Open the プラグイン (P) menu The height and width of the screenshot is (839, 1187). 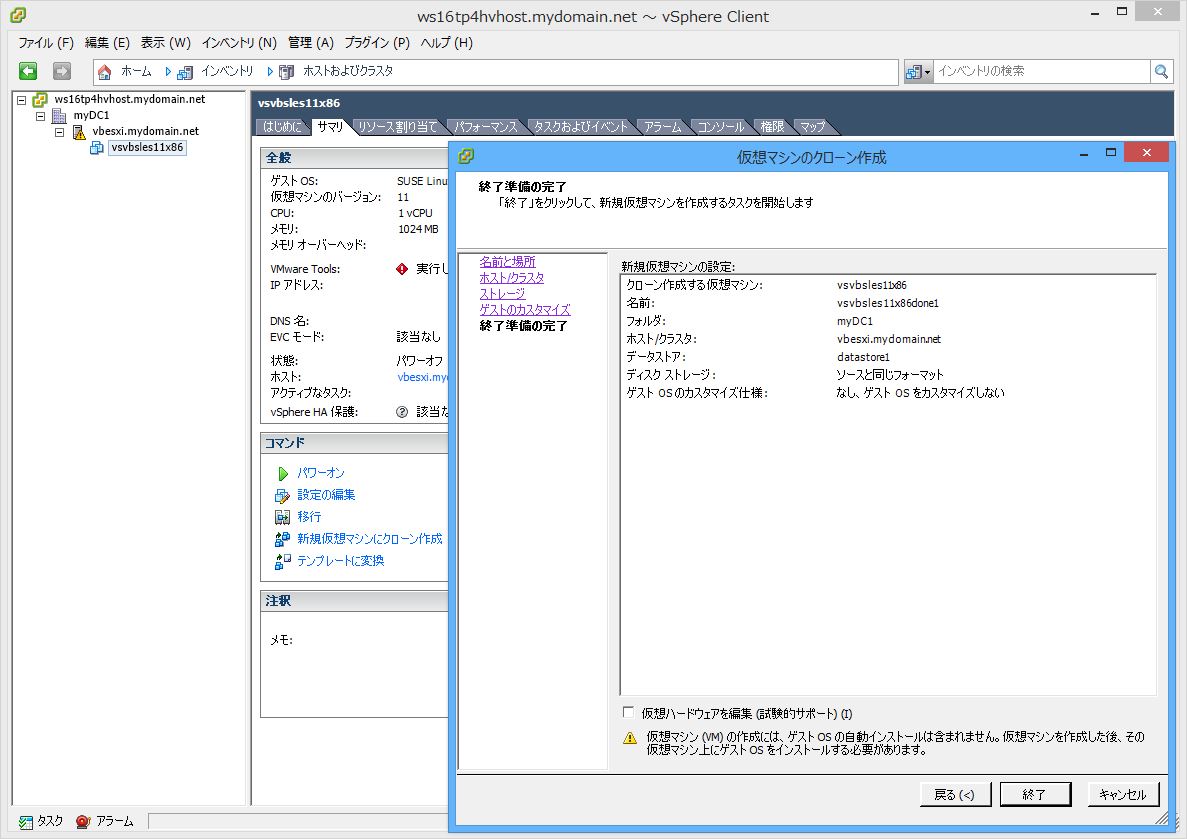pyautogui.click(x=377, y=42)
